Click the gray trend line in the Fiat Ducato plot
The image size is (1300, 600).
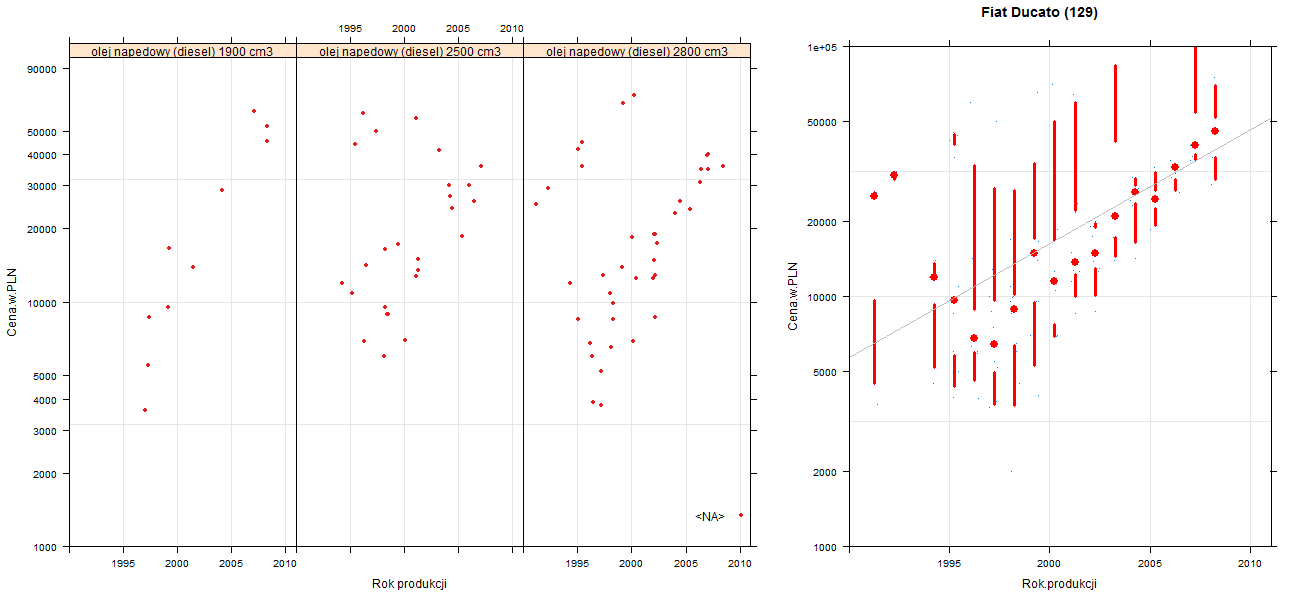[x=1060, y=239]
